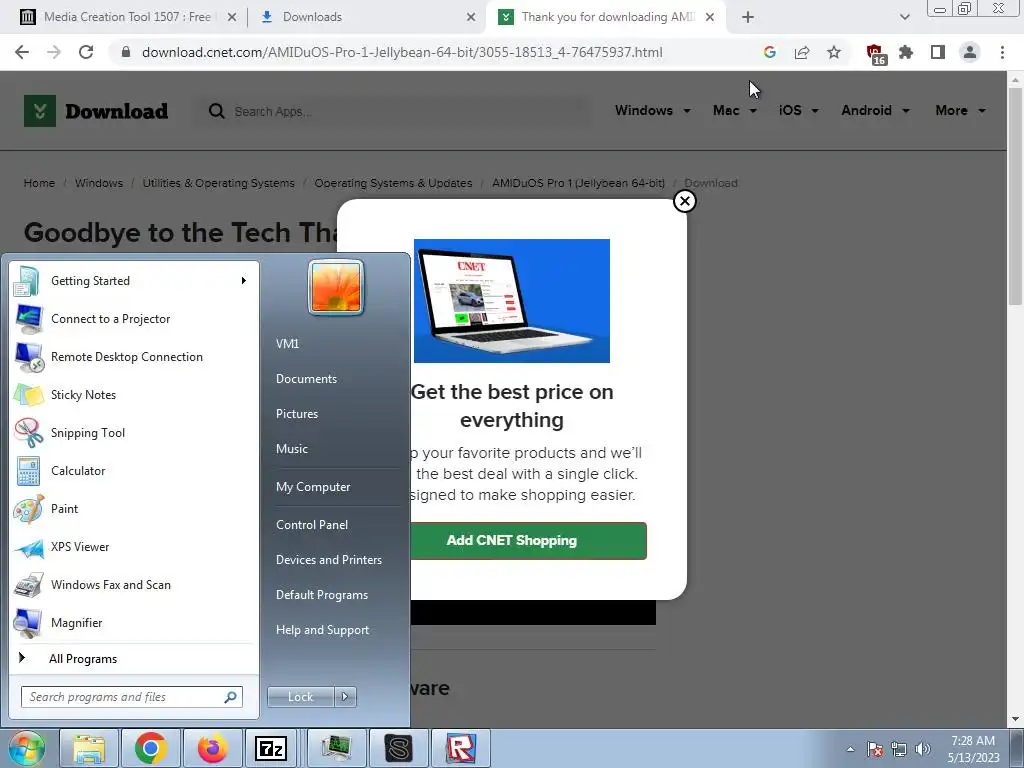Open Remote Desktop Connection
This screenshot has width=1024, height=768.
pyautogui.click(x=134, y=357)
